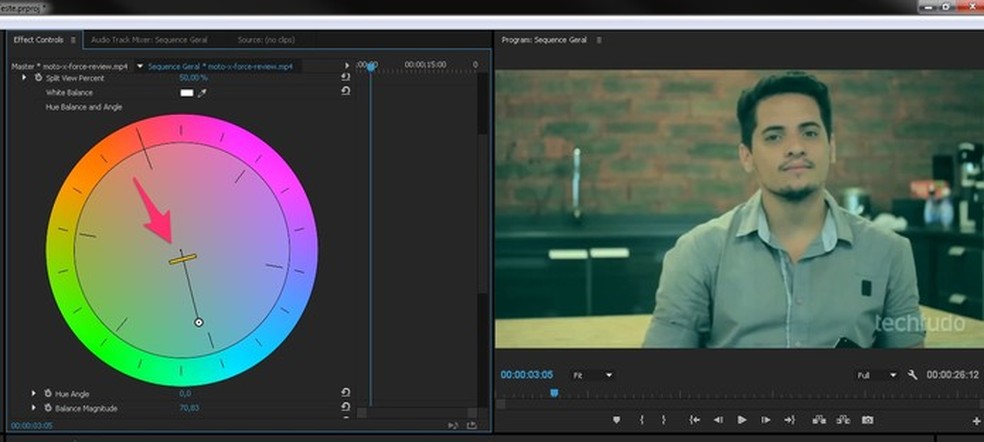The height and width of the screenshot is (442, 984).
Task: Toggle animation stopwatch for Balance Magnitude
Action: (x=47, y=408)
